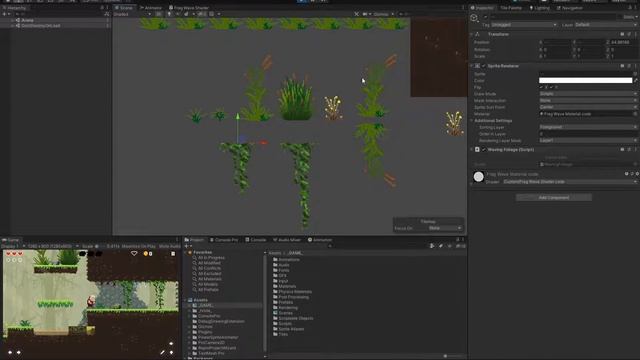Screen dimensions: 640x360
Task: Click Arena scene icon in Hierarchy
Action: coord(18,20)
